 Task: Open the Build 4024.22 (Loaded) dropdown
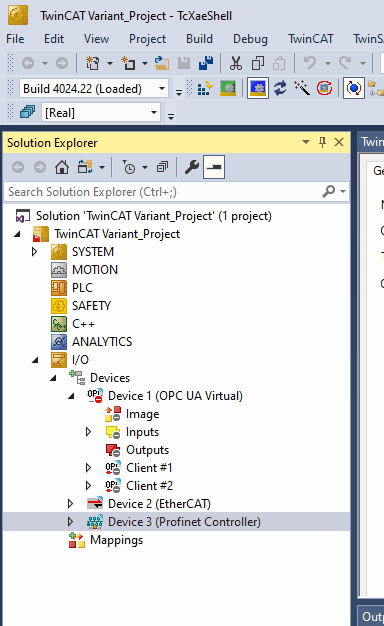click(94, 88)
